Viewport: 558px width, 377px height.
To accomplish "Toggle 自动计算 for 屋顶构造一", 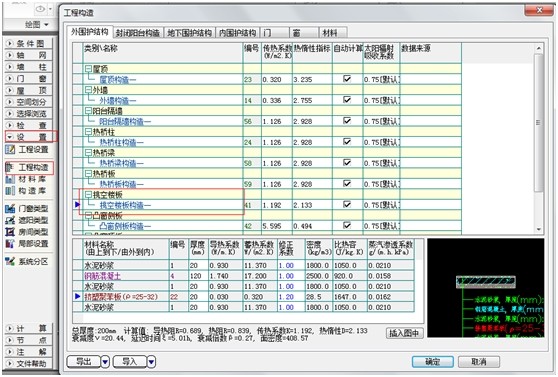I will [347, 79].
